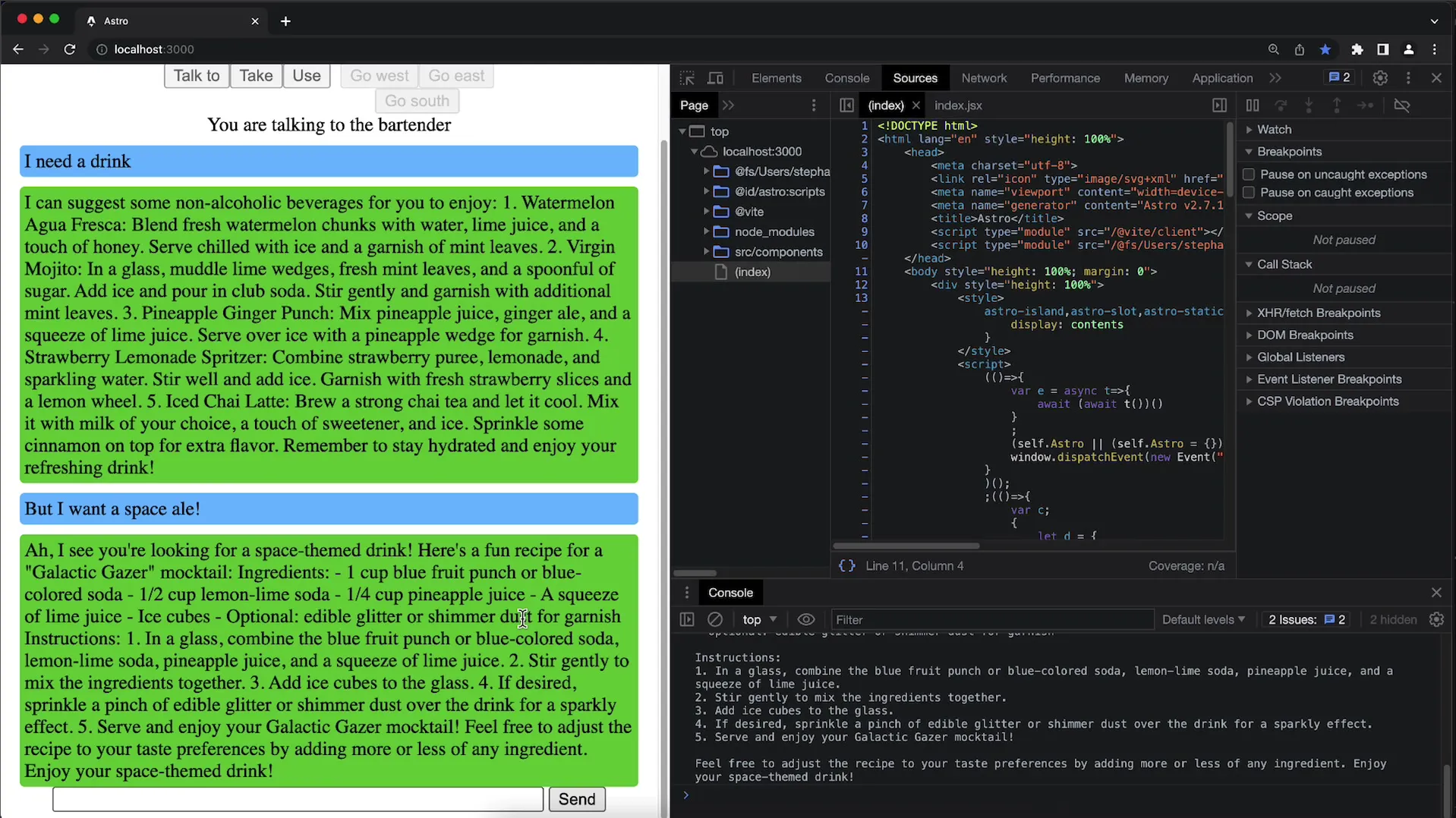
Task: Pause script execution button
Action: click(1253, 105)
